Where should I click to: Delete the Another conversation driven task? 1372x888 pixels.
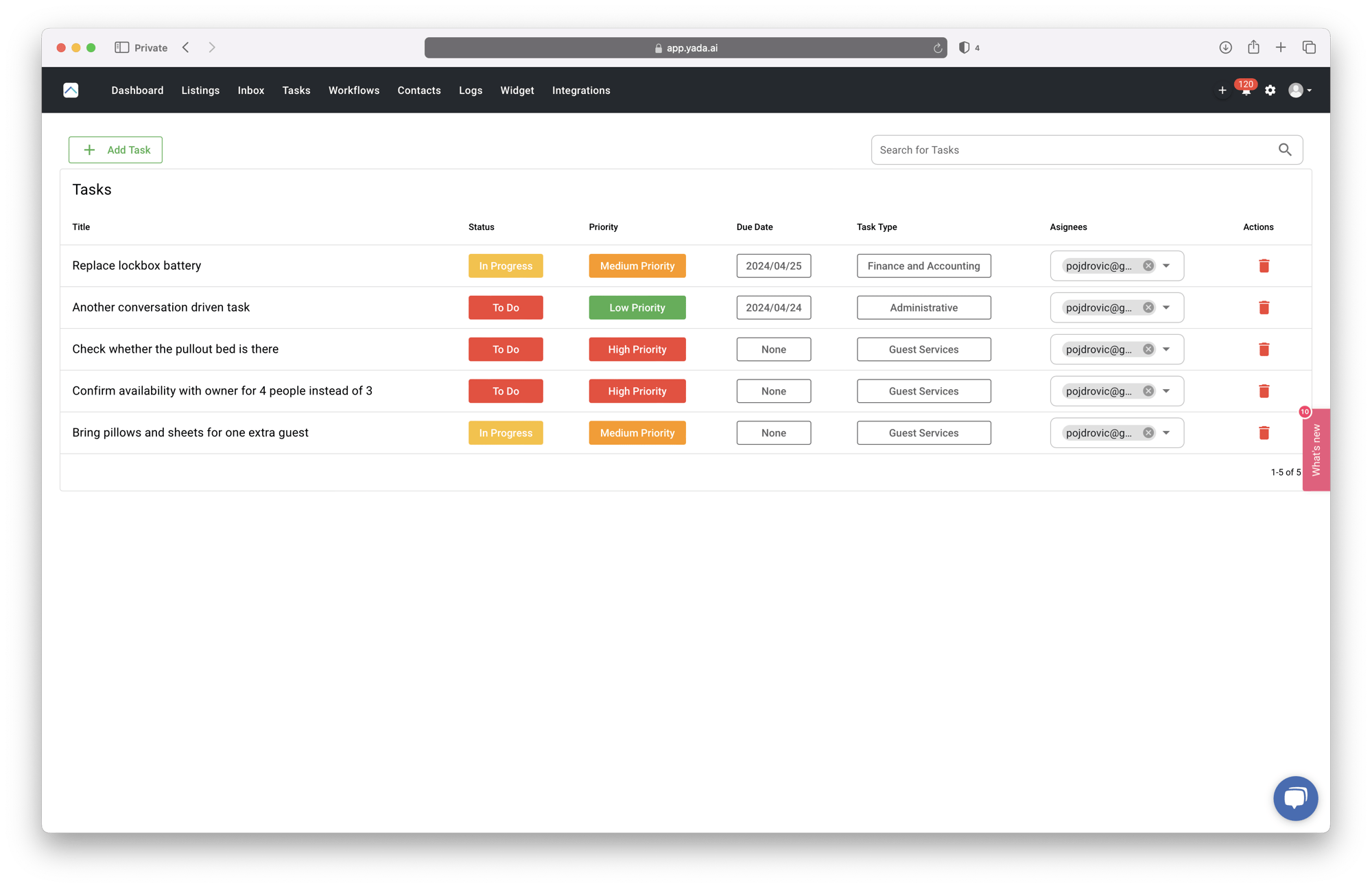point(1264,307)
